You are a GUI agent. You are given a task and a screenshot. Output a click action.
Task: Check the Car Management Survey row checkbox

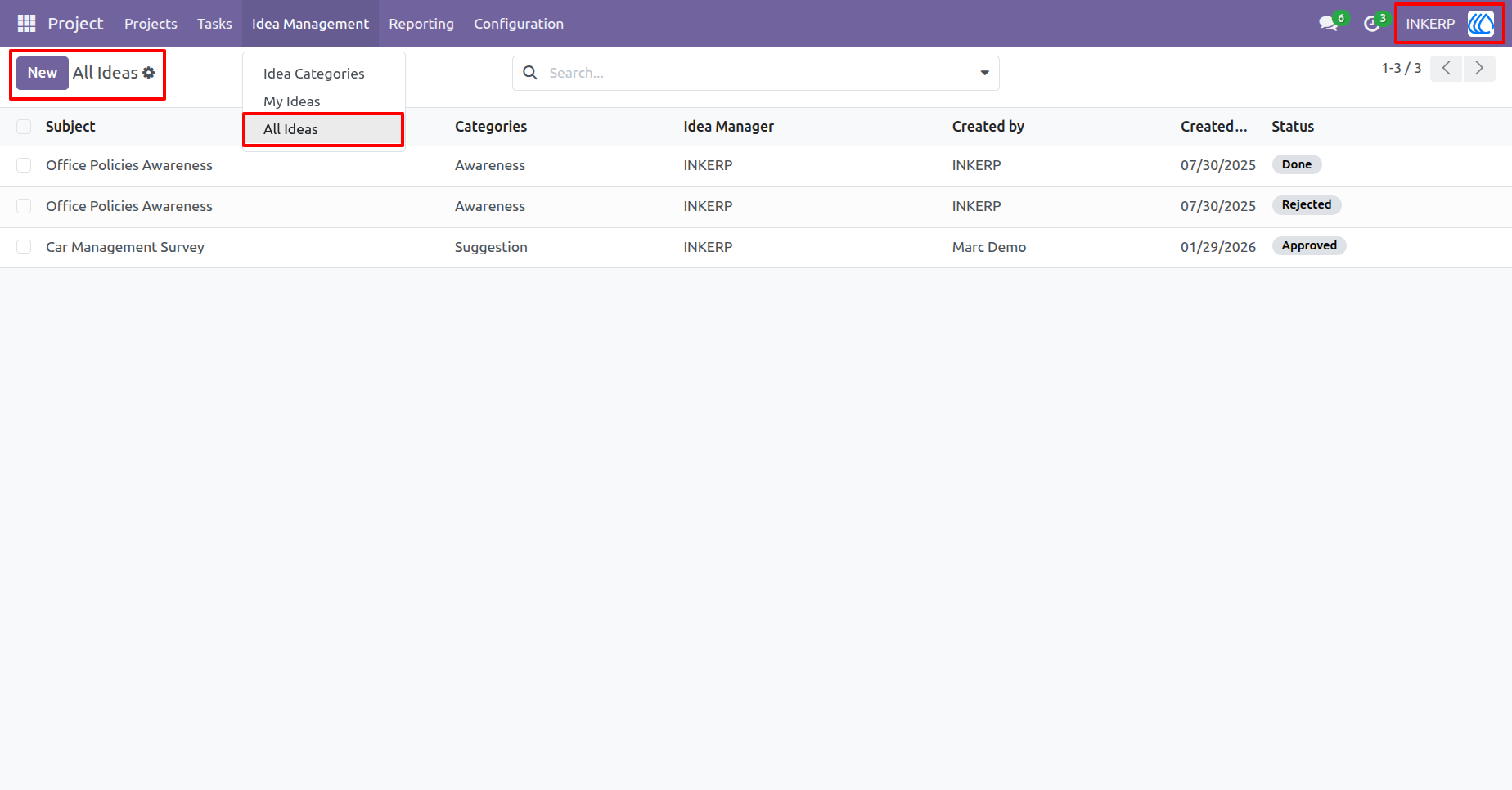[x=24, y=247]
